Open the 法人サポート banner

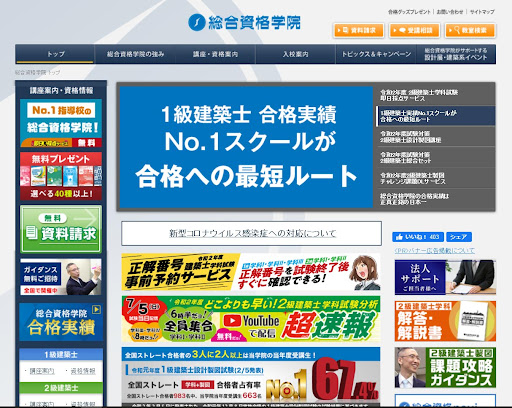[445, 277]
